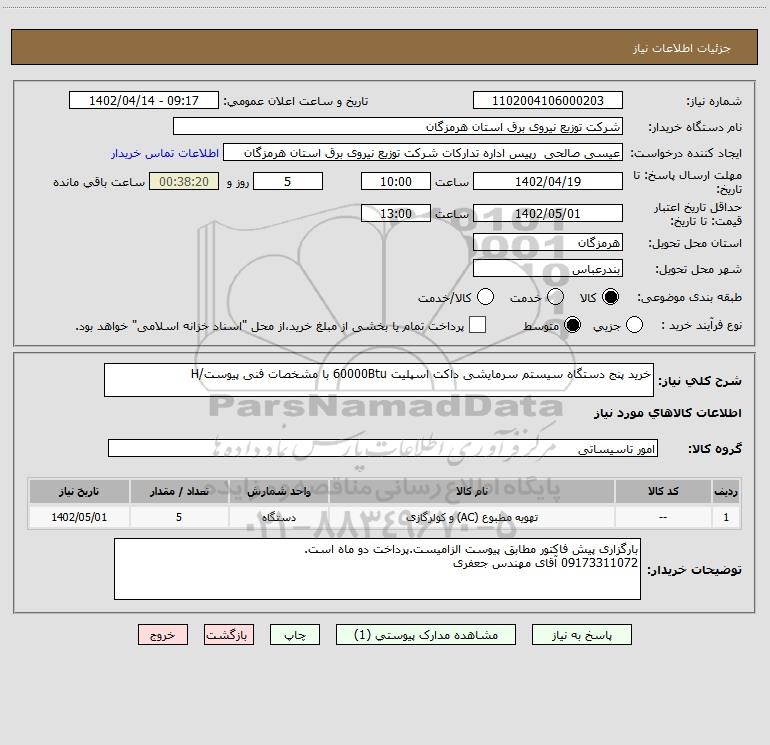Choose the جزیی purchase type radio
This screenshot has height=745, width=770.
click(x=634, y=325)
